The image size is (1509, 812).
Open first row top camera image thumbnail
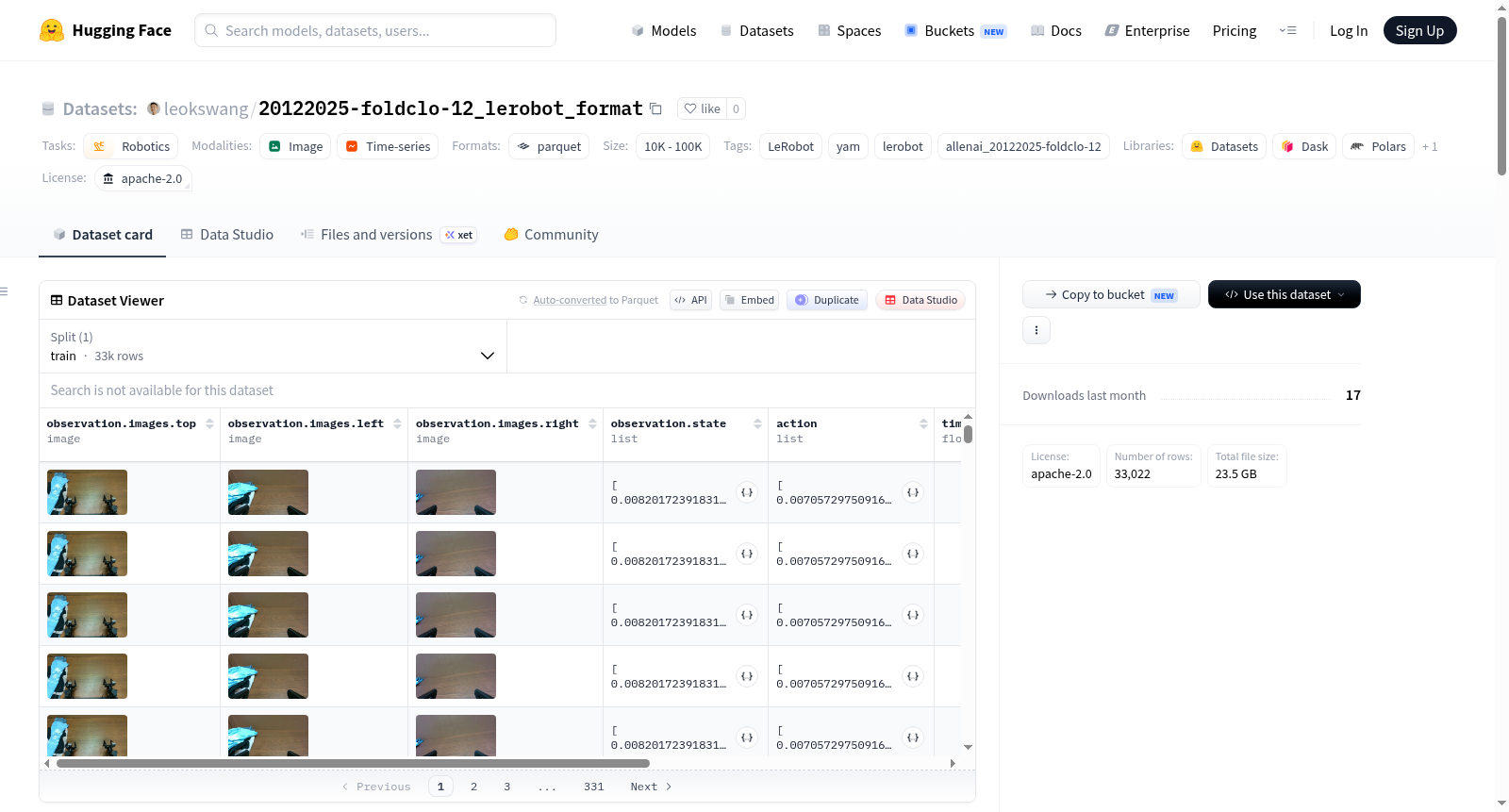(87, 492)
